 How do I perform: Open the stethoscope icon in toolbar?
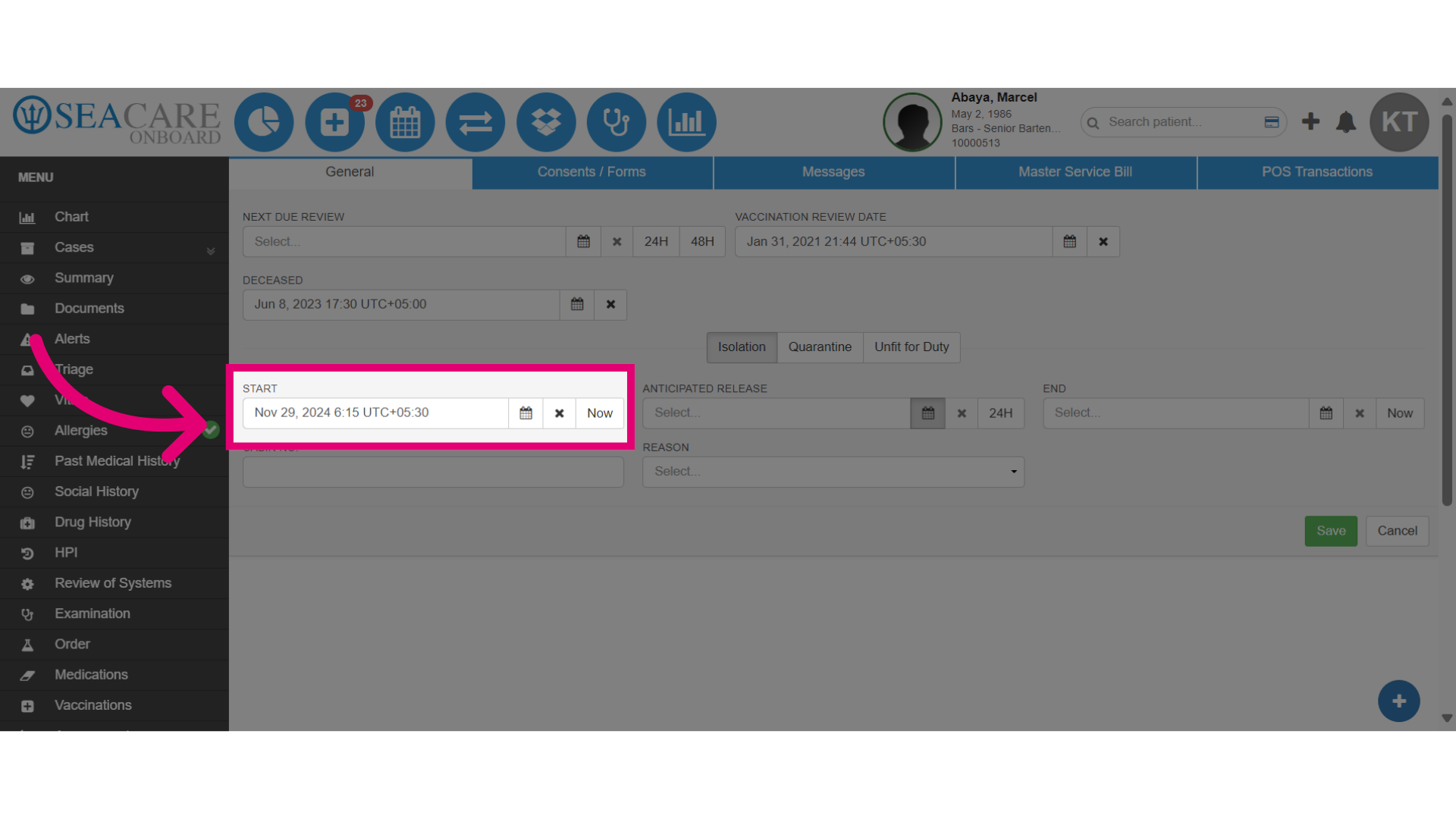click(617, 122)
